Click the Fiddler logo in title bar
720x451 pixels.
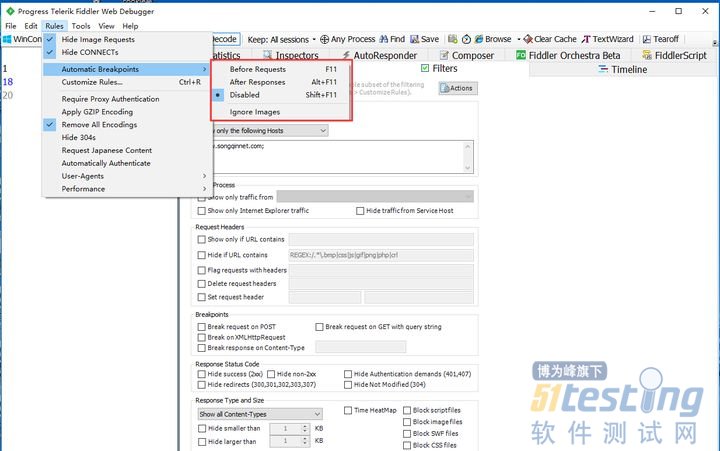10,11
